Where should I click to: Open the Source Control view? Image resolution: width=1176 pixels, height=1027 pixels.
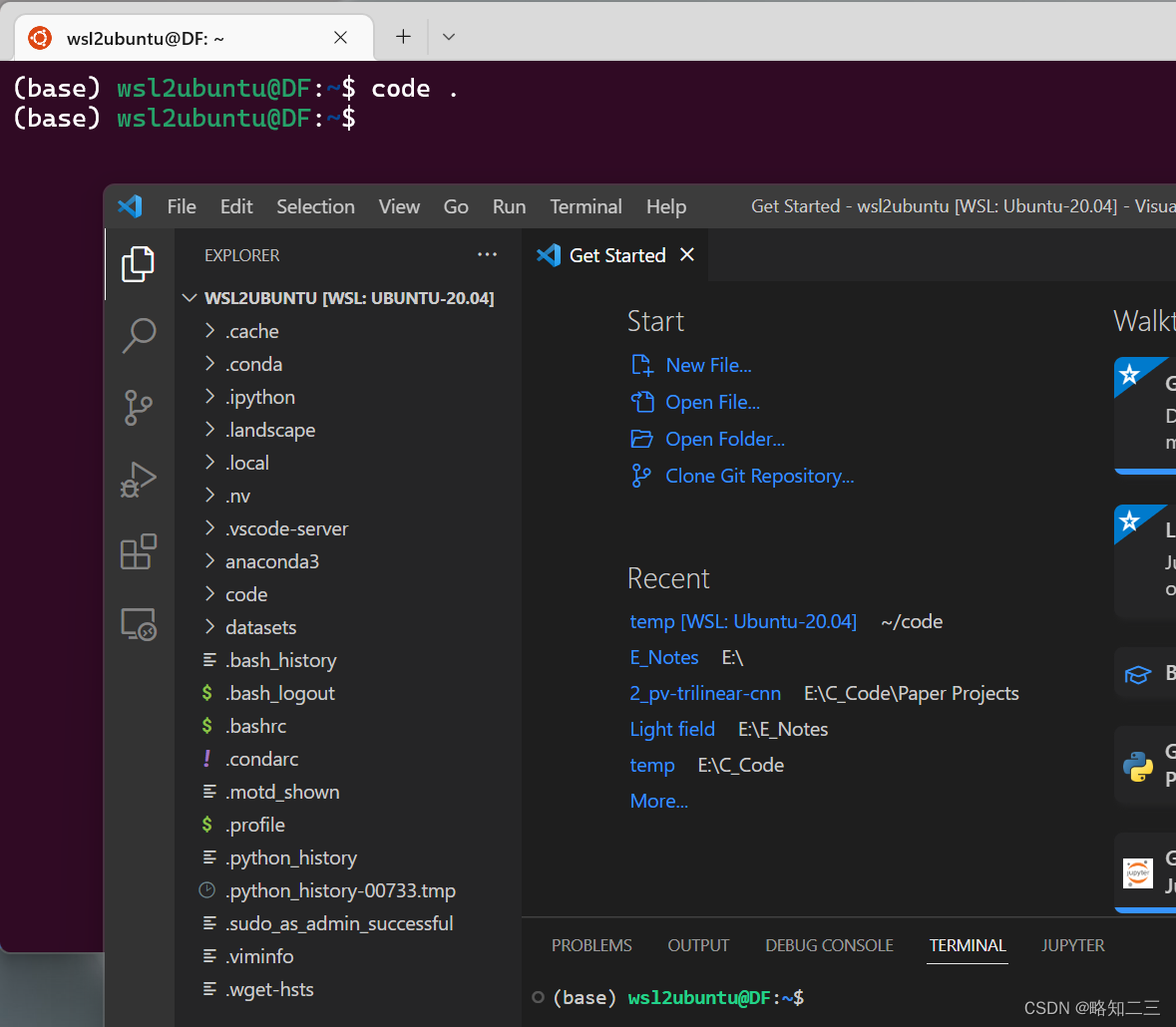(x=138, y=408)
